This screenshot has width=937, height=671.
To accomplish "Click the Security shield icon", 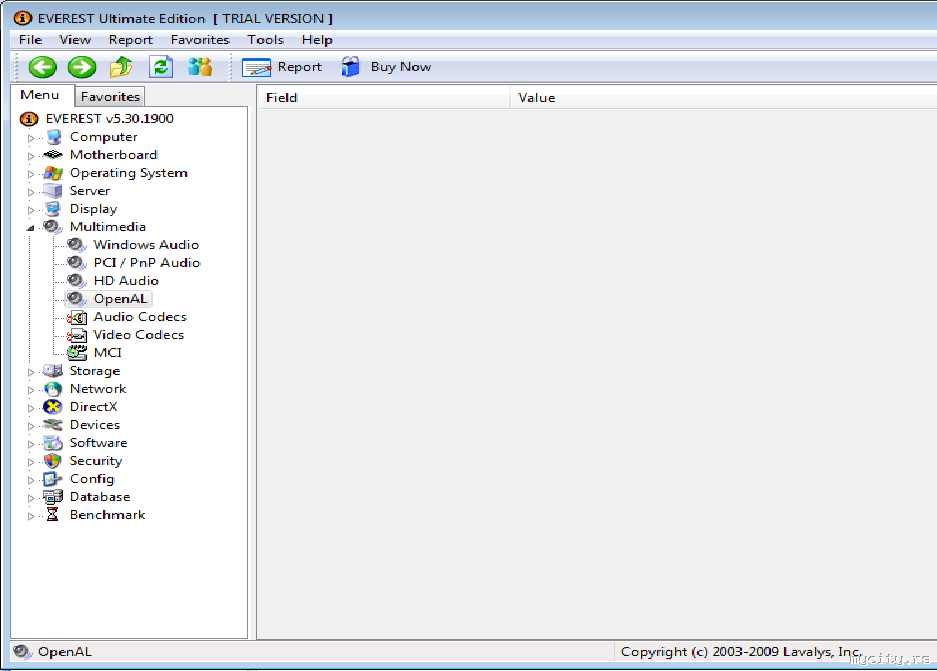I will (x=53, y=461).
